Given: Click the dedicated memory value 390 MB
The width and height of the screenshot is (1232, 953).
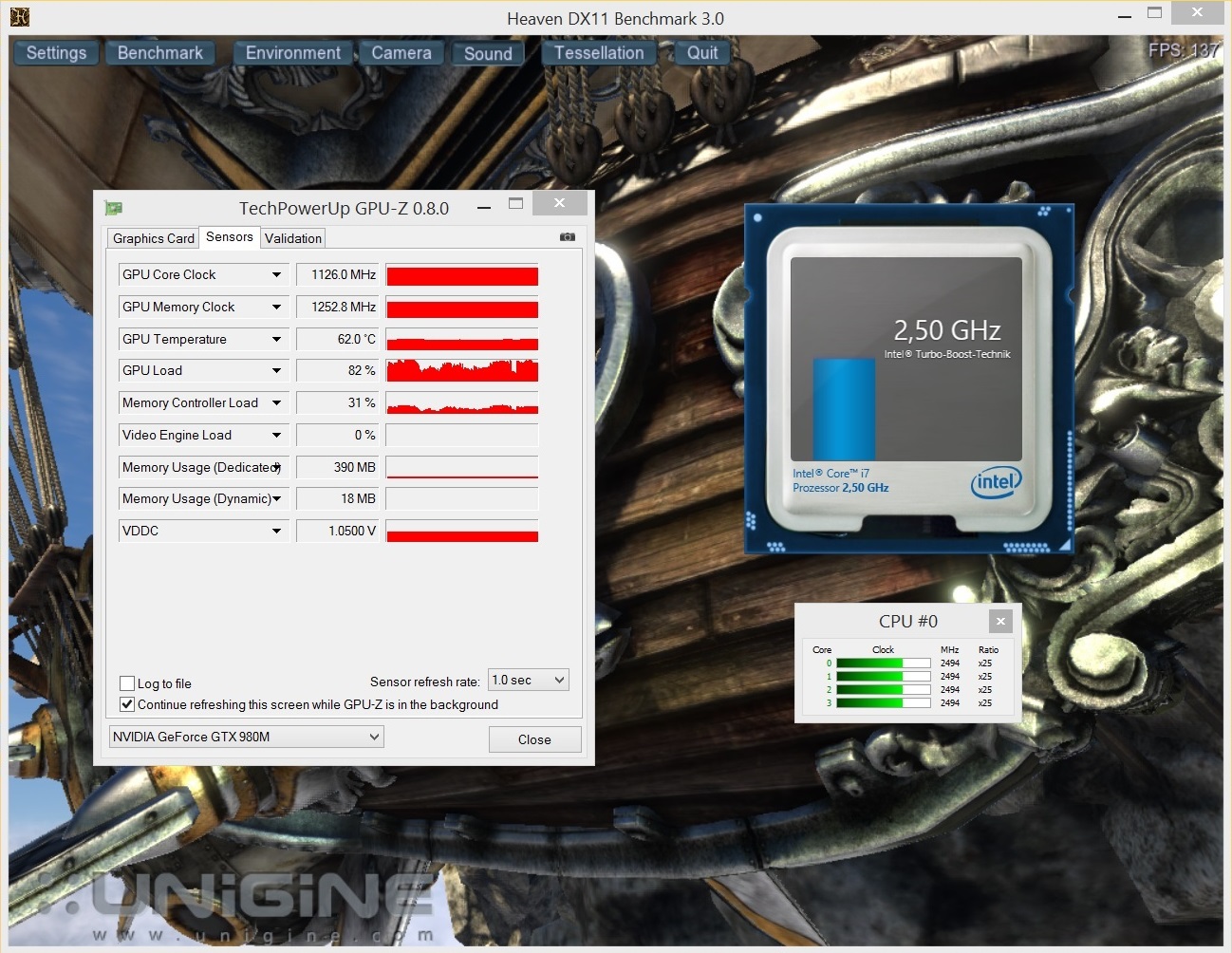Looking at the screenshot, I should [338, 467].
